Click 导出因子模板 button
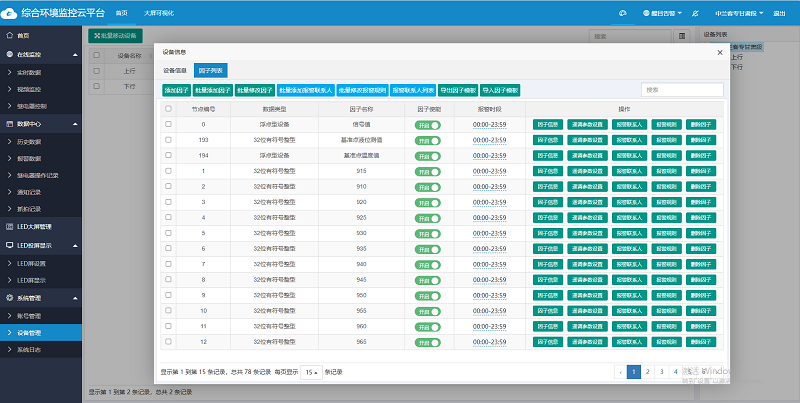800x403 pixels. [459, 89]
